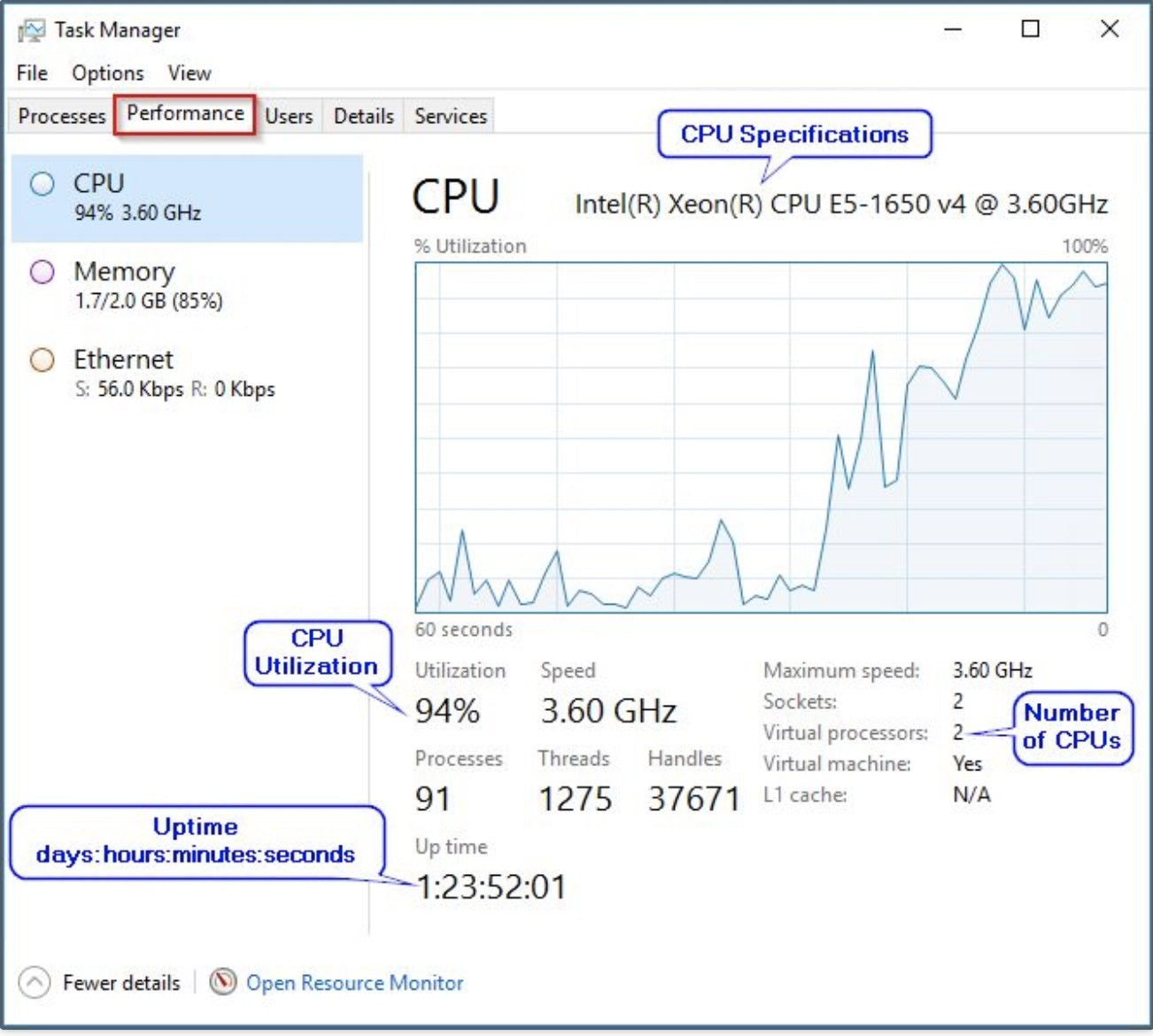Image resolution: width=1153 pixels, height=1036 pixels.
Task: Click the Fewer details button text
Action: [121, 983]
